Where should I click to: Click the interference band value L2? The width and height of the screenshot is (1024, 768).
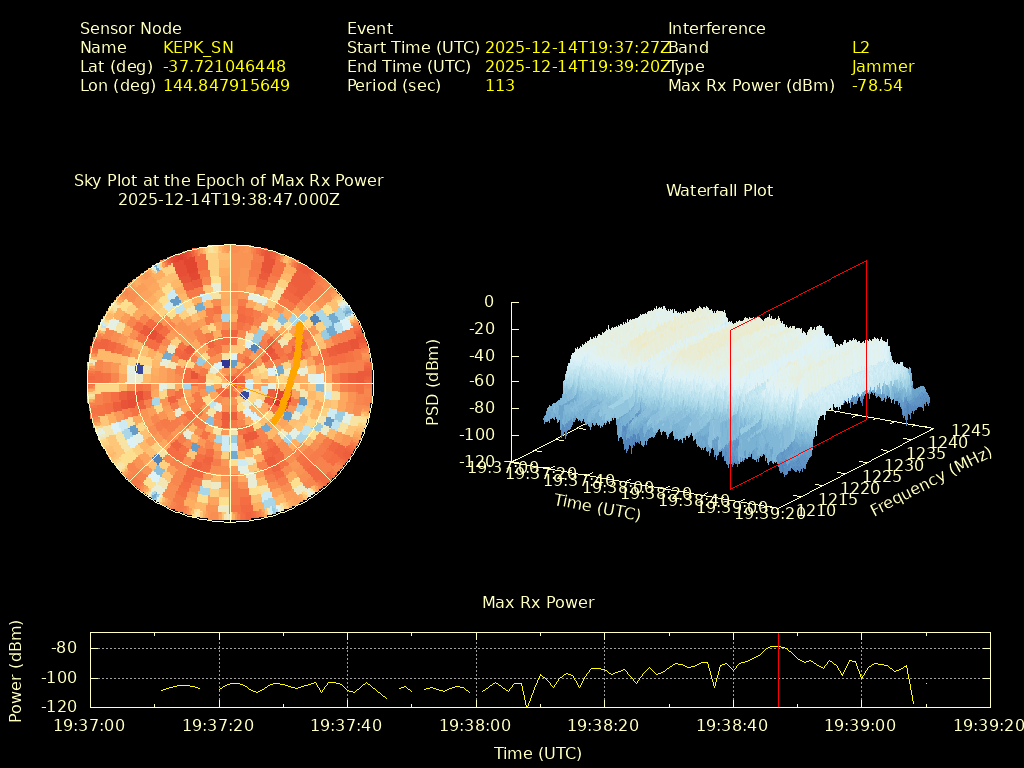(860, 48)
